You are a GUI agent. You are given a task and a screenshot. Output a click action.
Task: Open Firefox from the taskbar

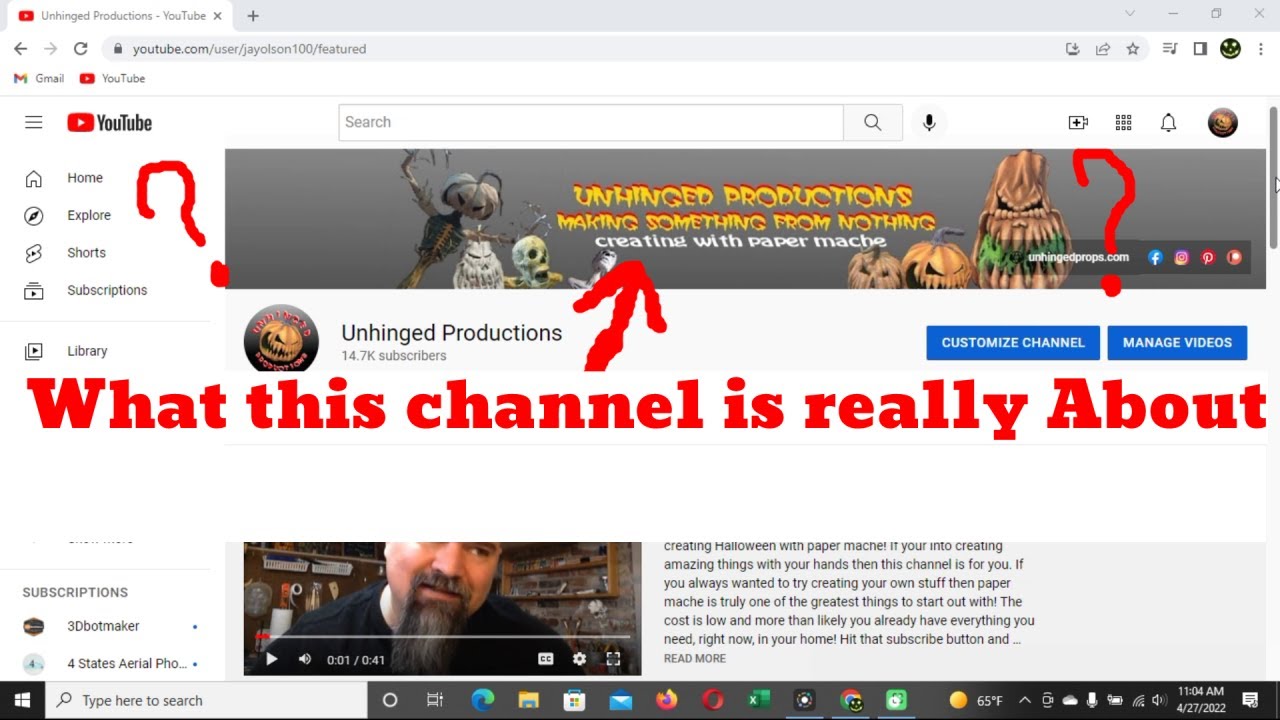(x=666, y=700)
